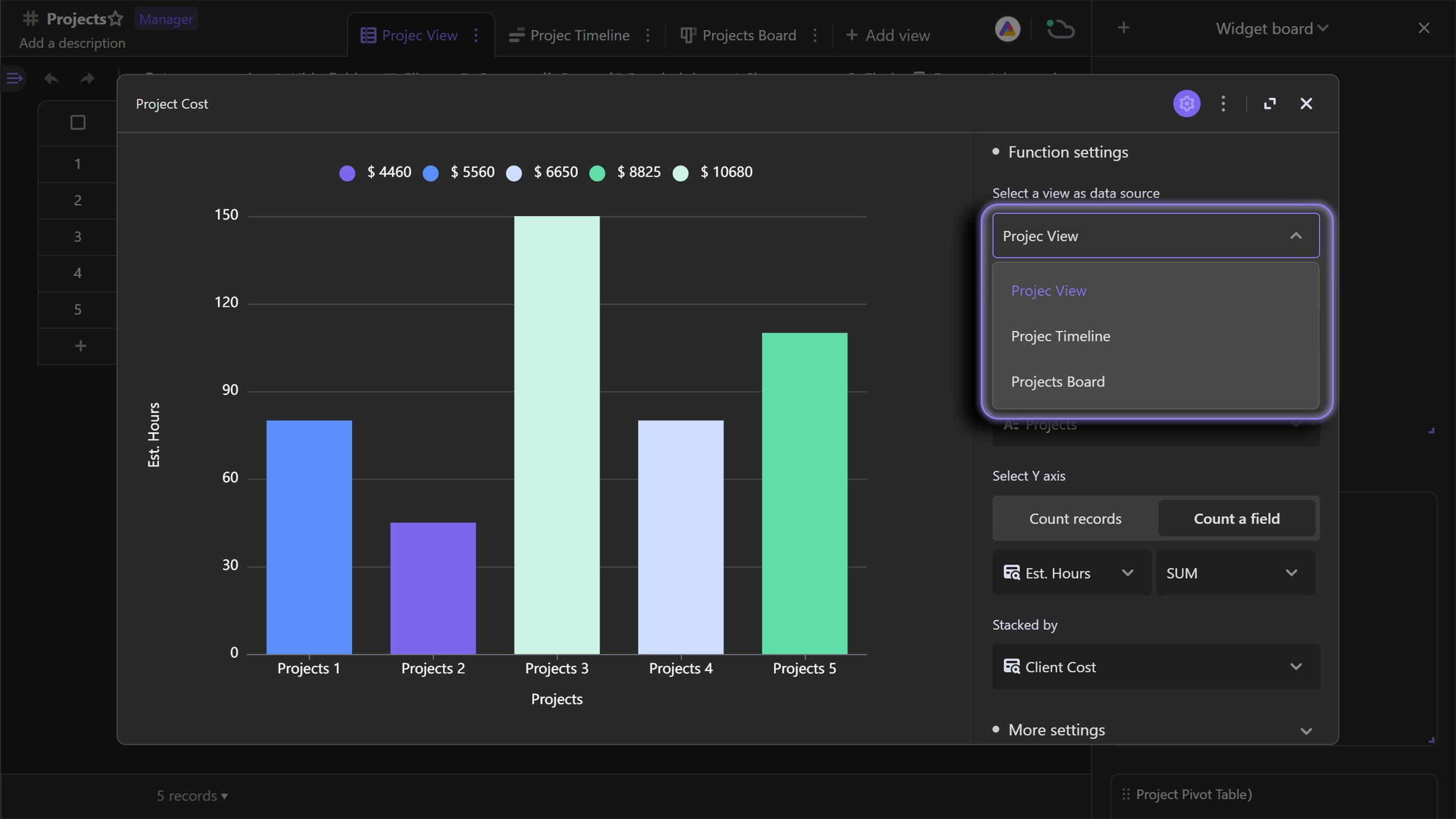Click the widget options ellipsis icon
This screenshot has width=1456, height=819.
1223,103
